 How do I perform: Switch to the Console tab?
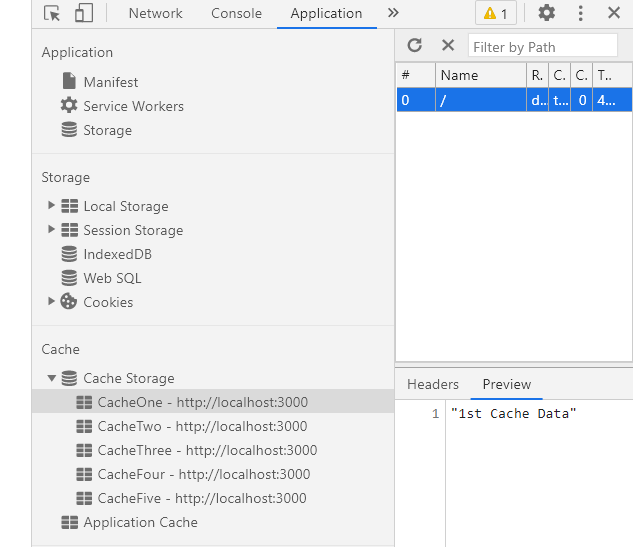237,13
